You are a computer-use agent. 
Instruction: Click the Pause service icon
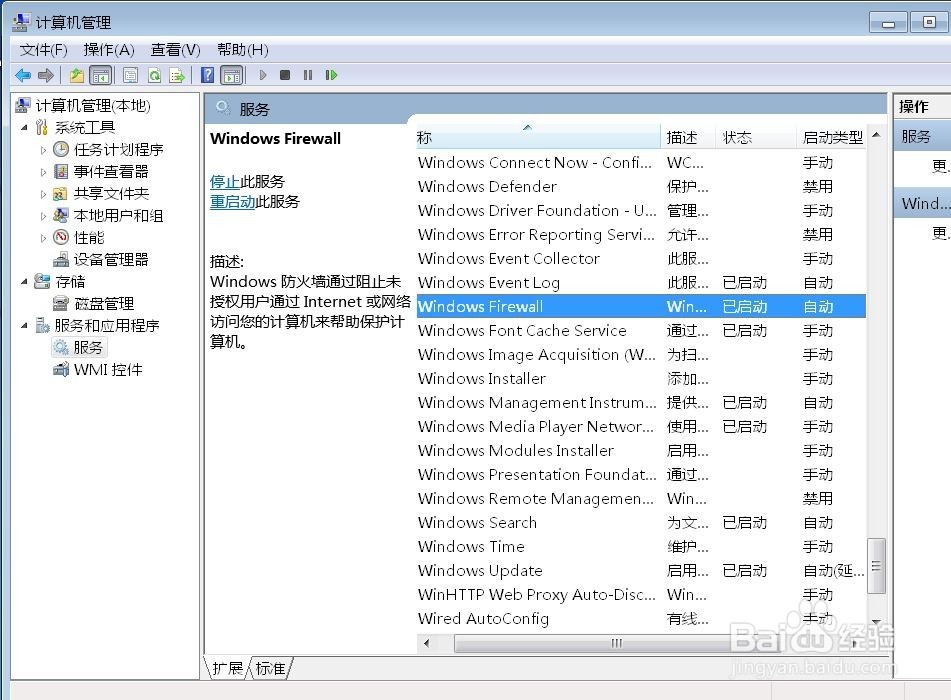pyautogui.click(x=308, y=75)
